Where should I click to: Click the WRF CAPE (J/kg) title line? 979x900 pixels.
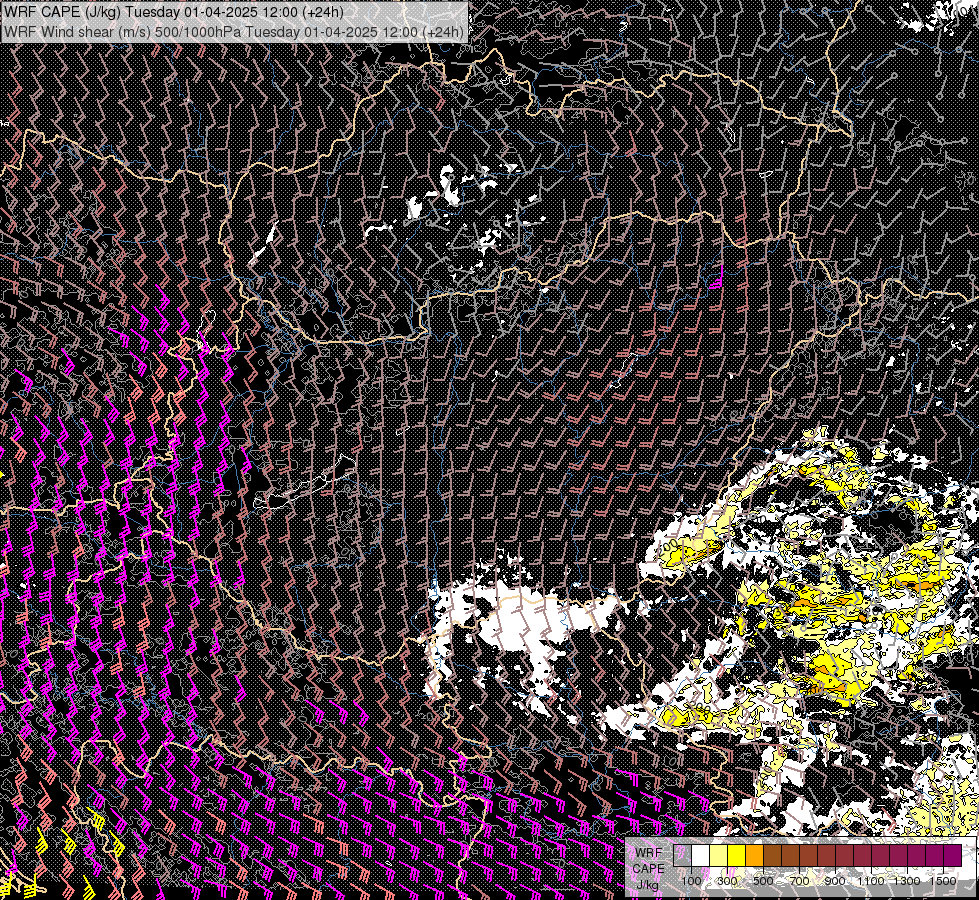pyautogui.click(x=174, y=12)
